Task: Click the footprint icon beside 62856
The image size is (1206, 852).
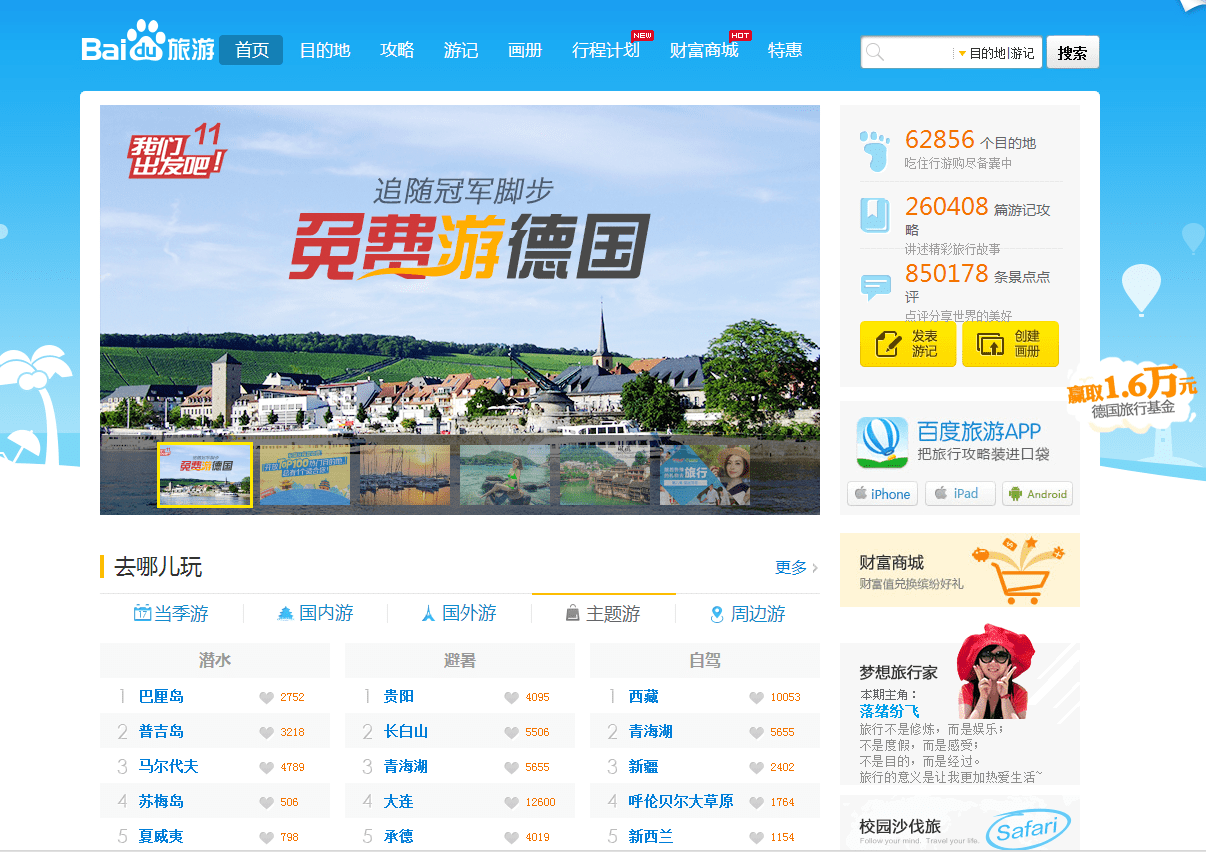Action: click(874, 149)
